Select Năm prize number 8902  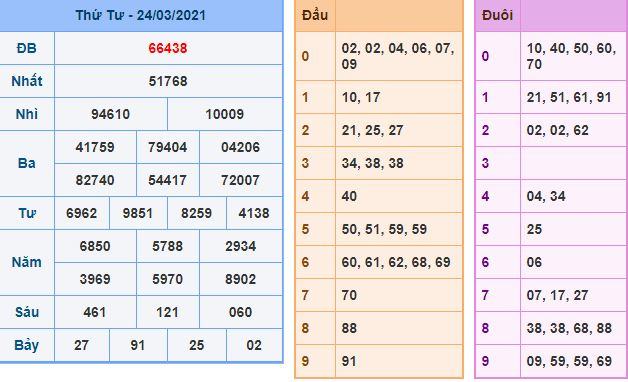click(241, 279)
